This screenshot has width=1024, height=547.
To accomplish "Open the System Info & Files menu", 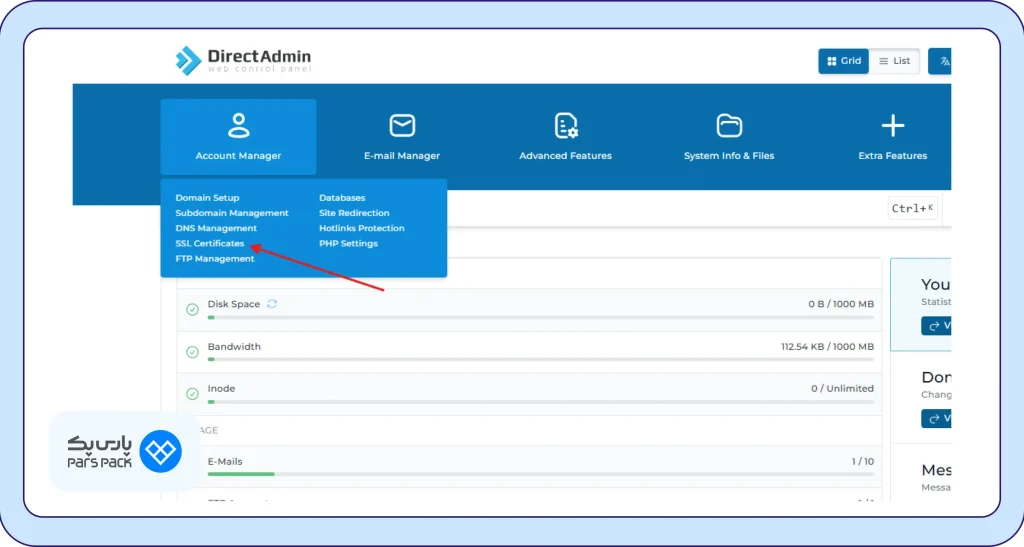I will pyautogui.click(x=729, y=137).
